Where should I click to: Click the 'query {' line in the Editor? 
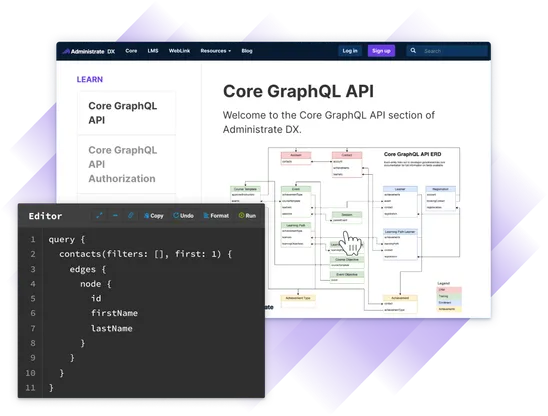(67, 240)
